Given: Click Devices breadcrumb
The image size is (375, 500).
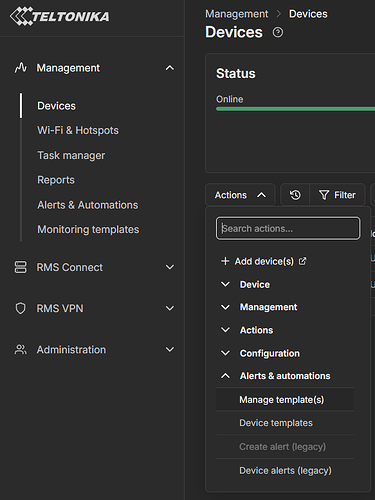Looking at the screenshot, I should 308,14.
